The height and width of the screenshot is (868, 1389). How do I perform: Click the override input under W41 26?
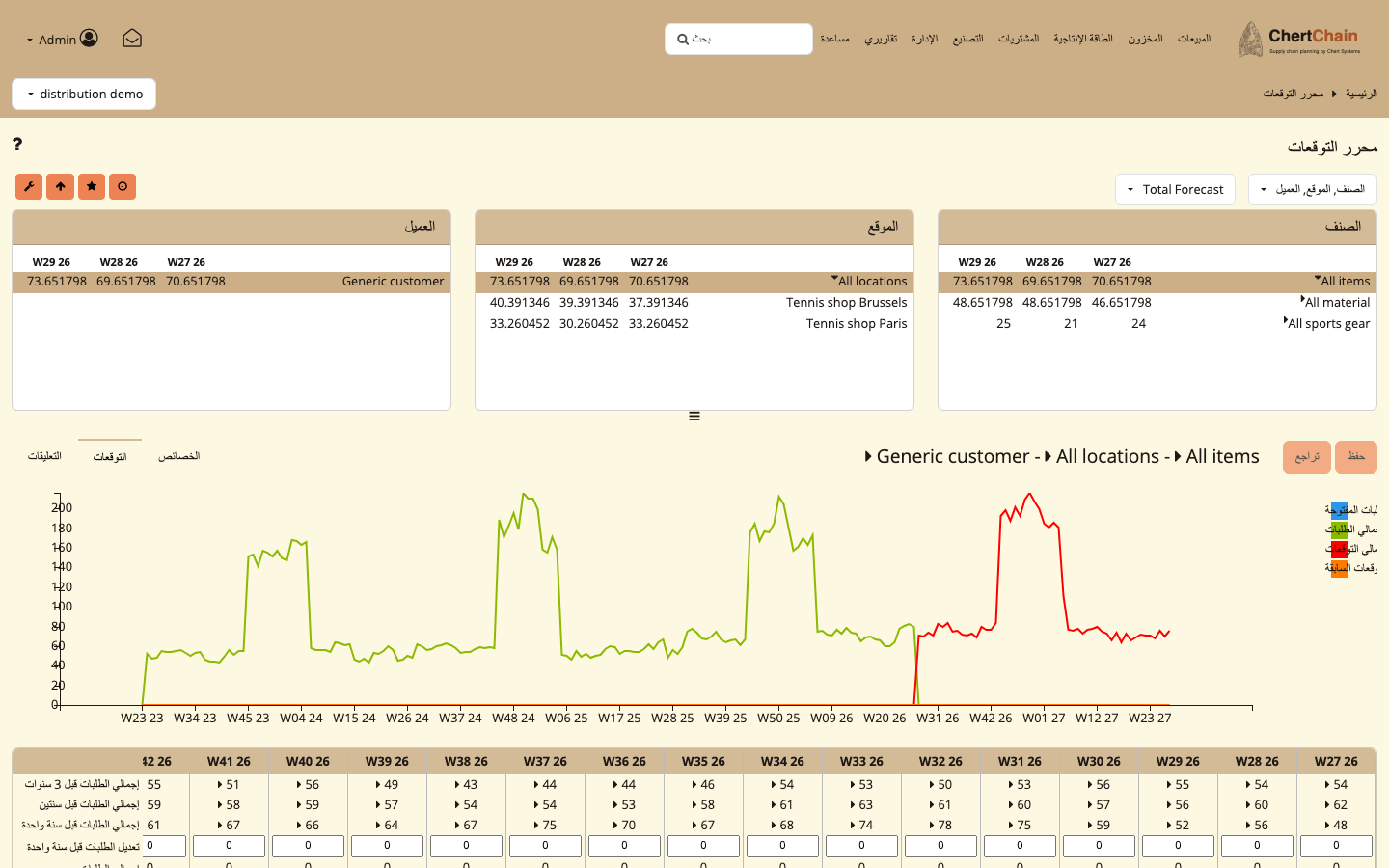[229, 846]
